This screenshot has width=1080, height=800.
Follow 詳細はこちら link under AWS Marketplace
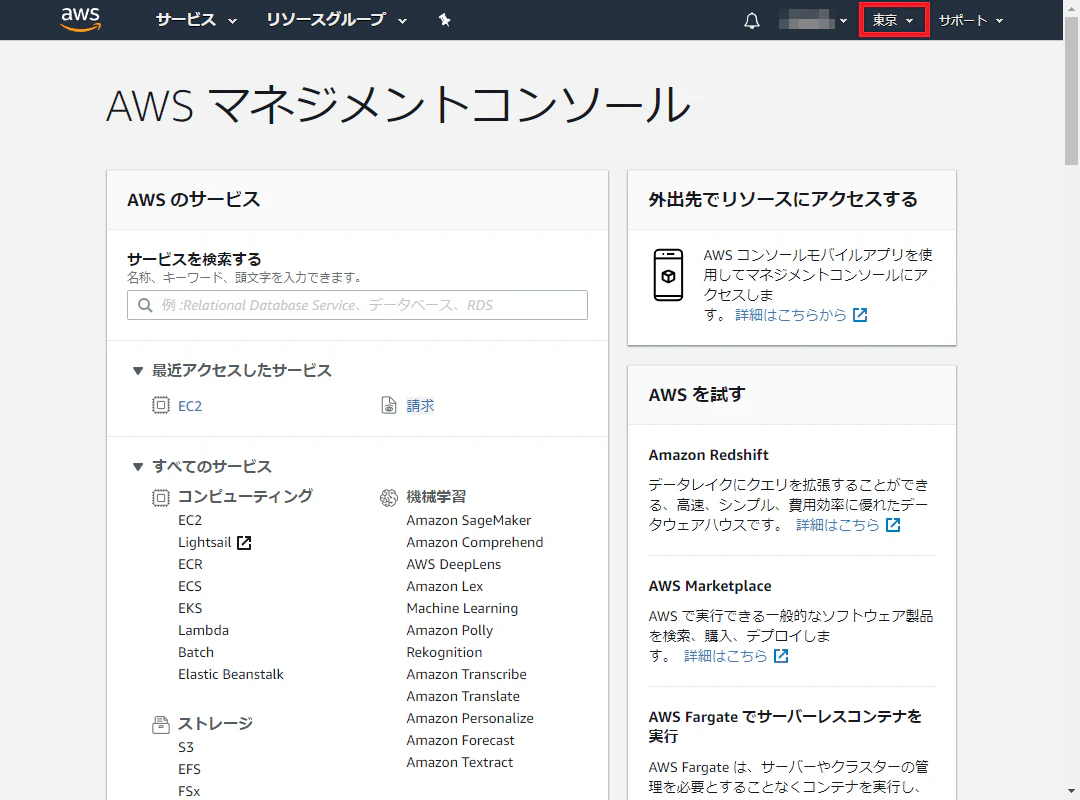725,656
